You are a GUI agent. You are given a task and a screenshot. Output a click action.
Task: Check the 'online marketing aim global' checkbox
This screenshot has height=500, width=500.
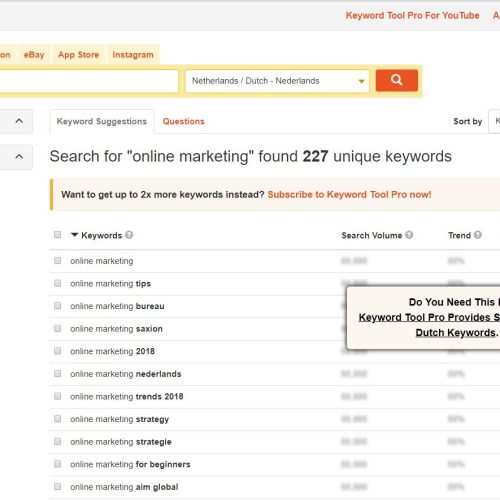click(57, 486)
